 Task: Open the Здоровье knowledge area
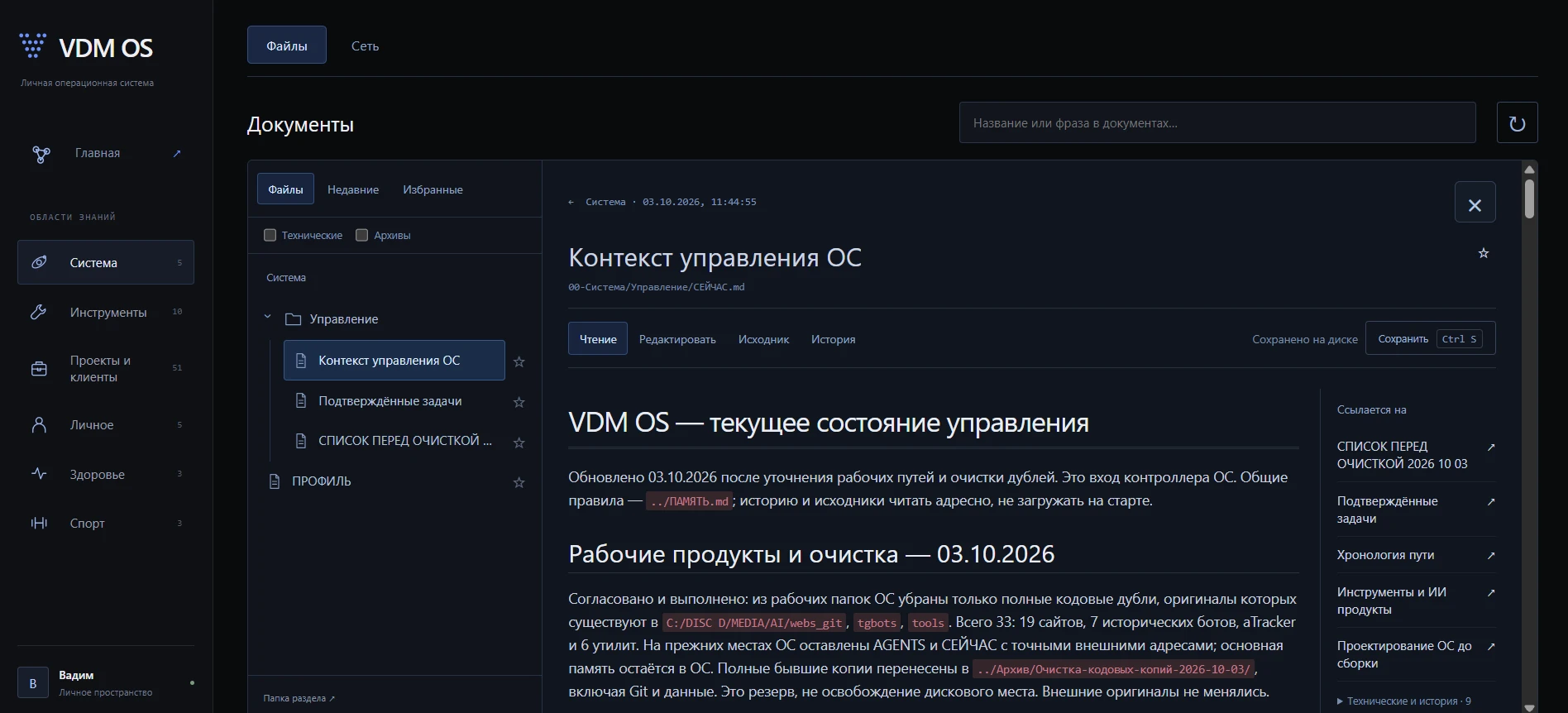coord(106,474)
